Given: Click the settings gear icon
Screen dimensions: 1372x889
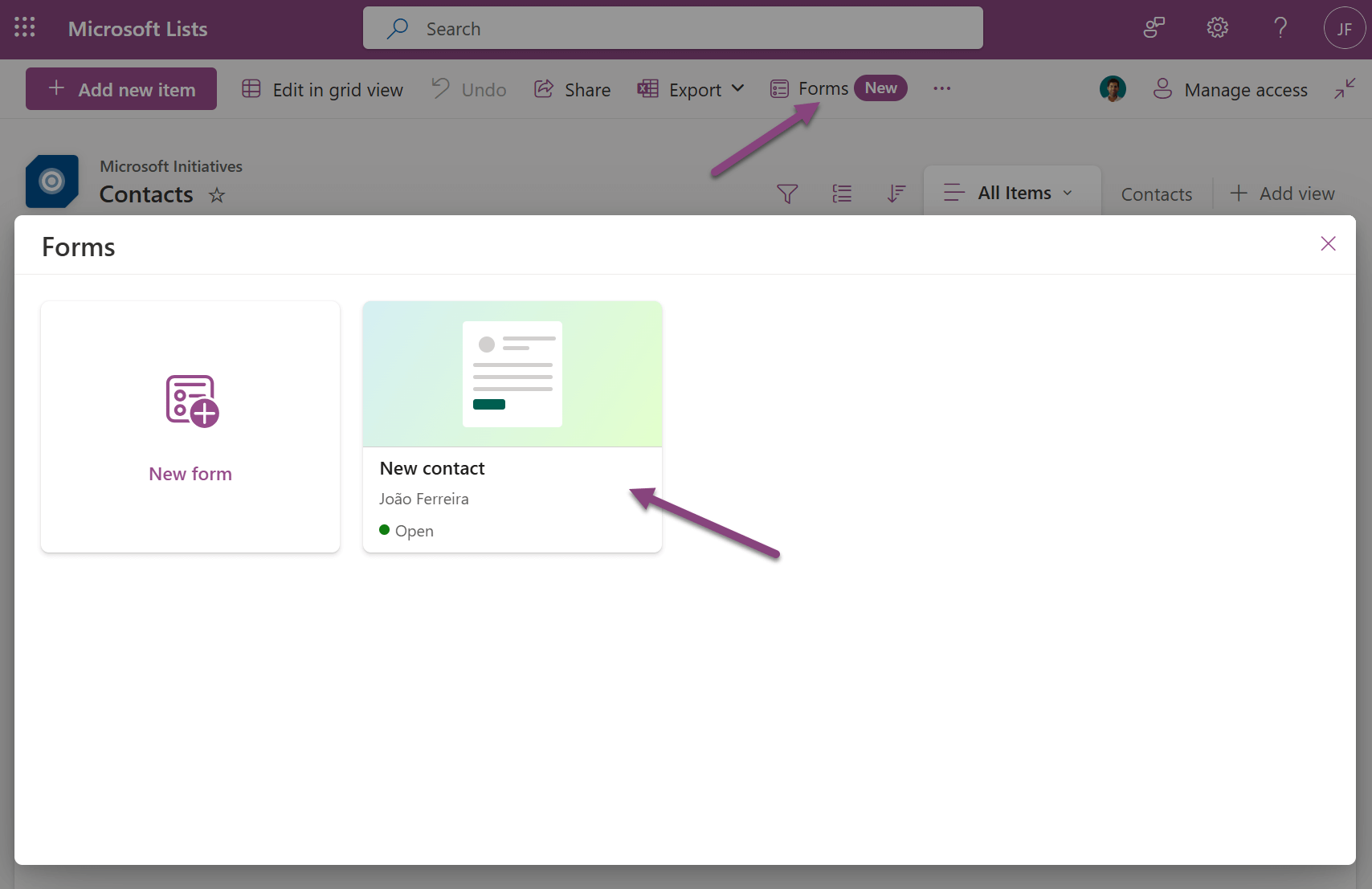Looking at the screenshot, I should [1217, 28].
